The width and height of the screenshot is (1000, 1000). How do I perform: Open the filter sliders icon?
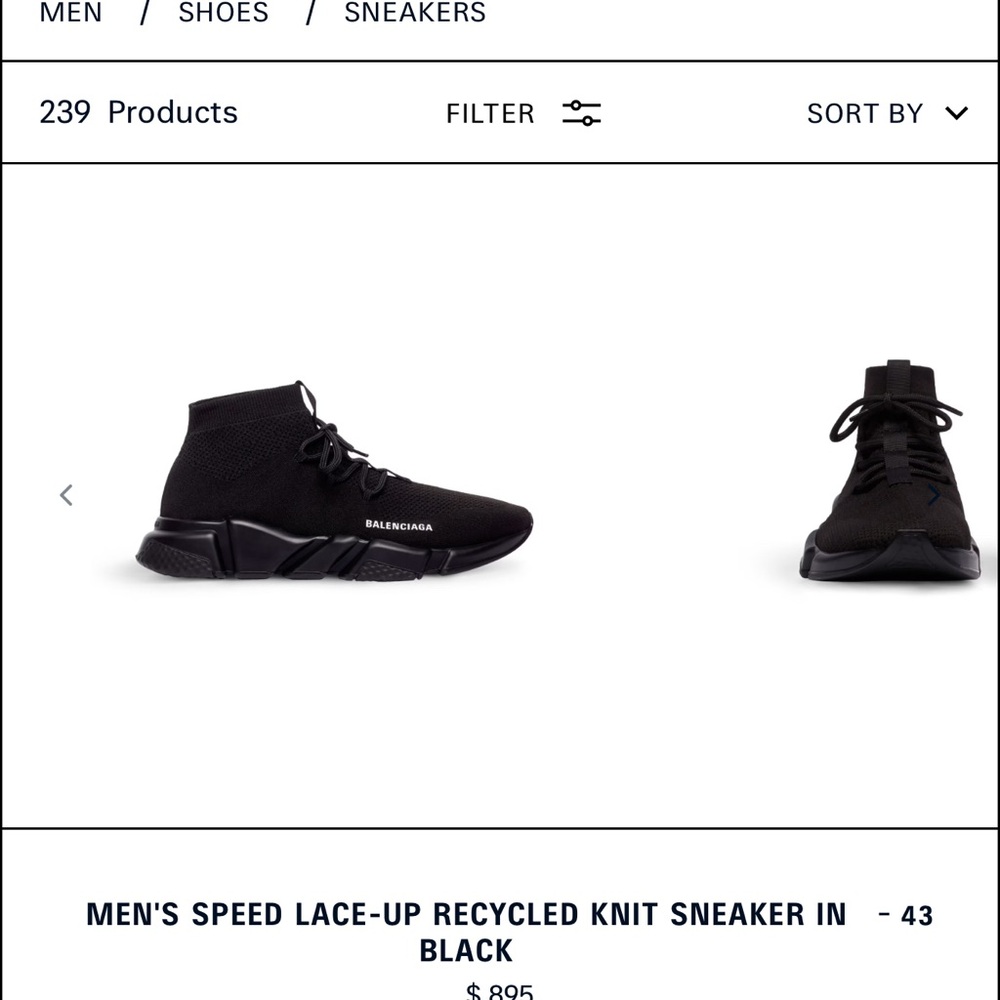pyautogui.click(x=581, y=113)
